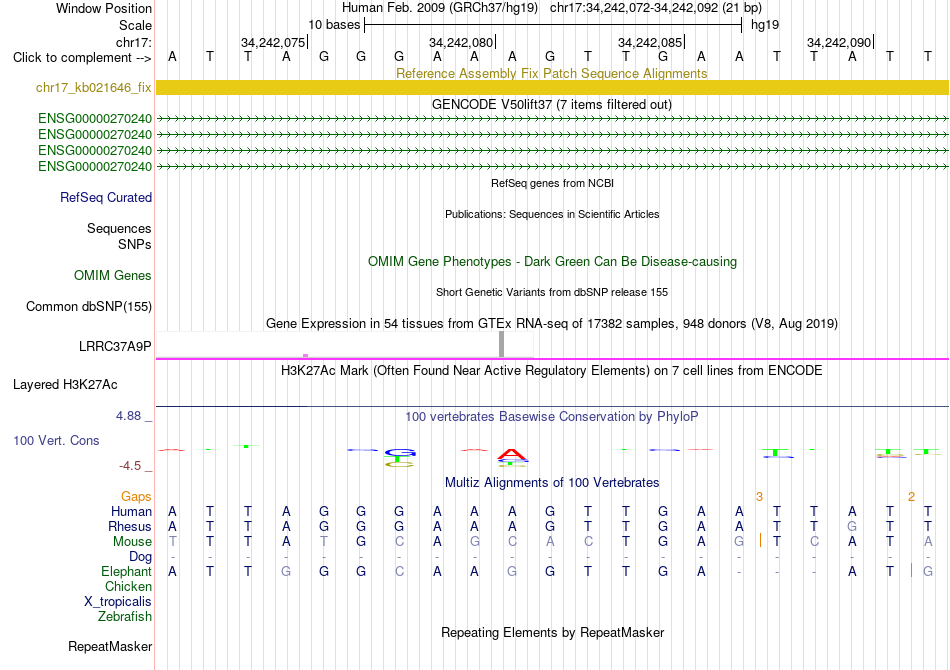Click the 'GENCODE V50lift37 (7 items filtered out)' title

pos(552,104)
